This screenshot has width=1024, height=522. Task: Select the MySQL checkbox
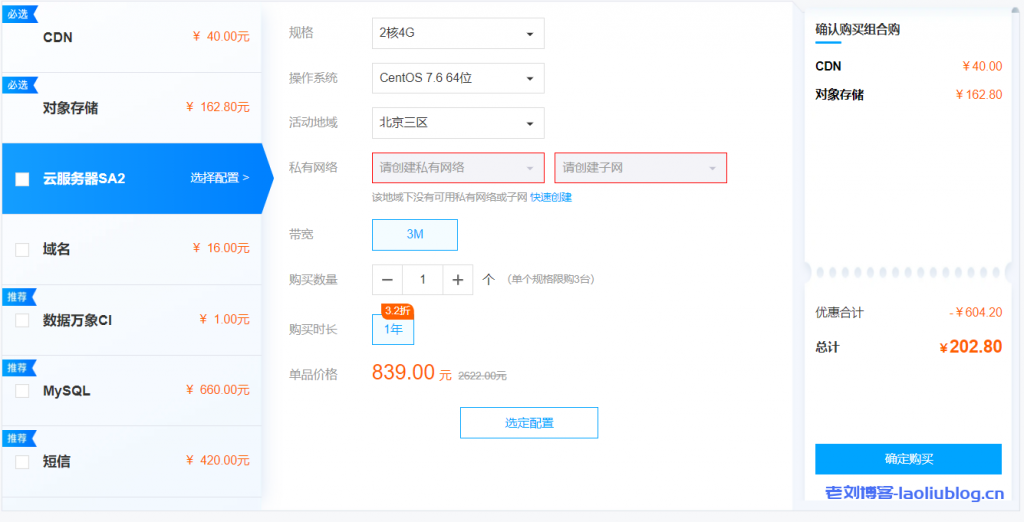pyautogui.click(x=22, y=391)
